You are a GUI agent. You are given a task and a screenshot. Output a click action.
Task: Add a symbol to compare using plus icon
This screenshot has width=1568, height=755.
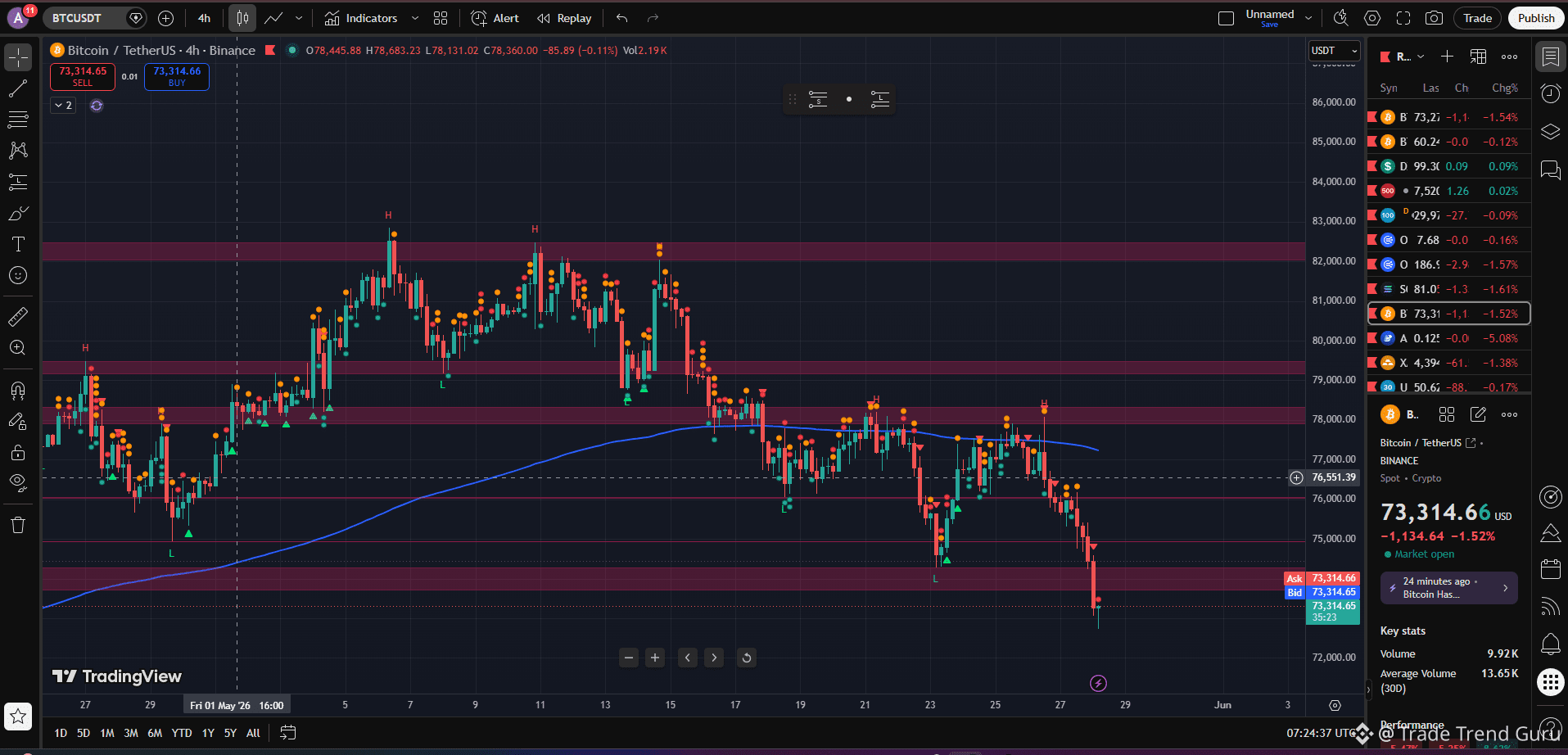coord(165,18)
